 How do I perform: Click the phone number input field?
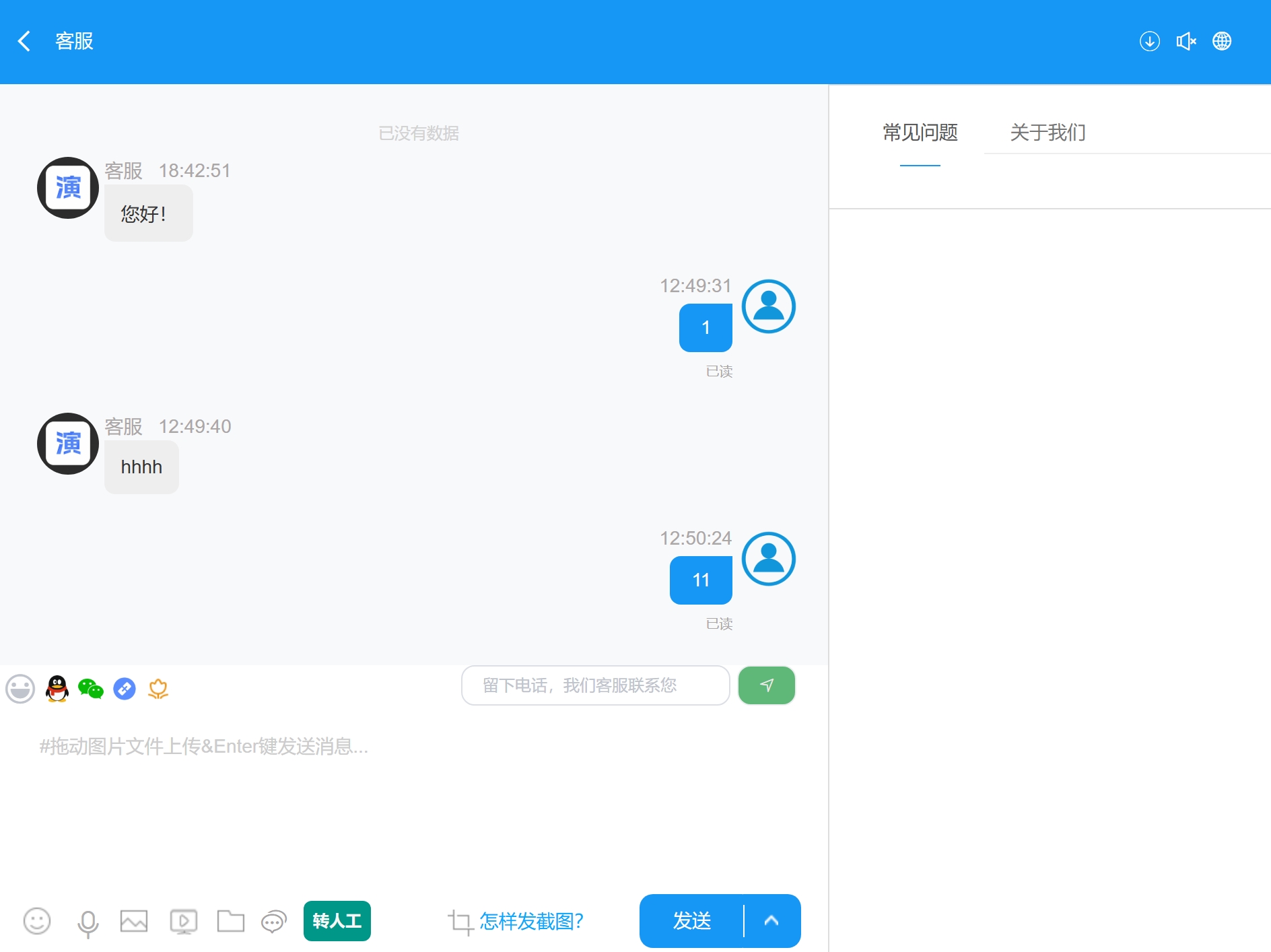pyautogui.click(x=595, y=685)
